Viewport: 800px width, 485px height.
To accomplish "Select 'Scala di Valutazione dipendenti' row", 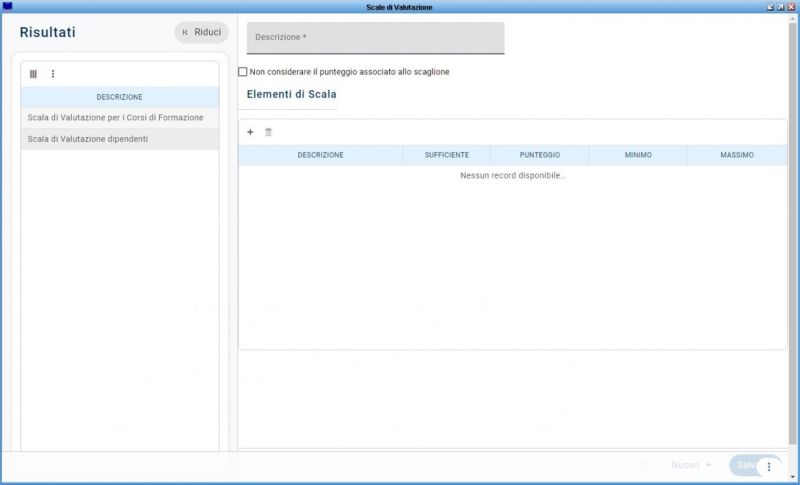I will pyautogui.click(x=88, y=139).
